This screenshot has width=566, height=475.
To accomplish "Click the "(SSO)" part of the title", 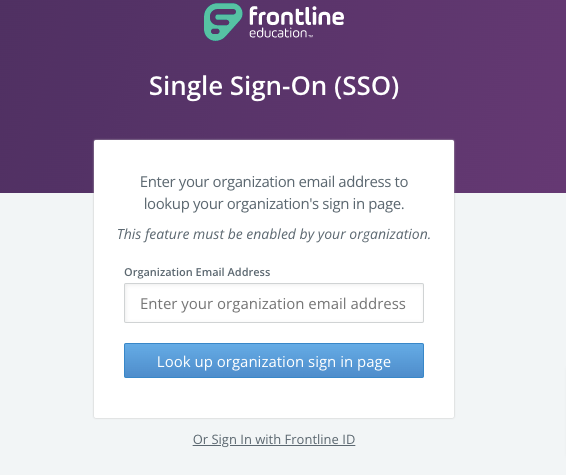I will point(366,87).
